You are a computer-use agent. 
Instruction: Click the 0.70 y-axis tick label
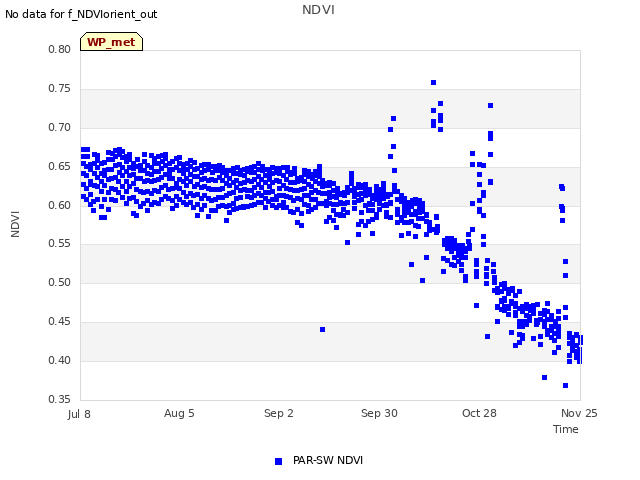point(60,127)
